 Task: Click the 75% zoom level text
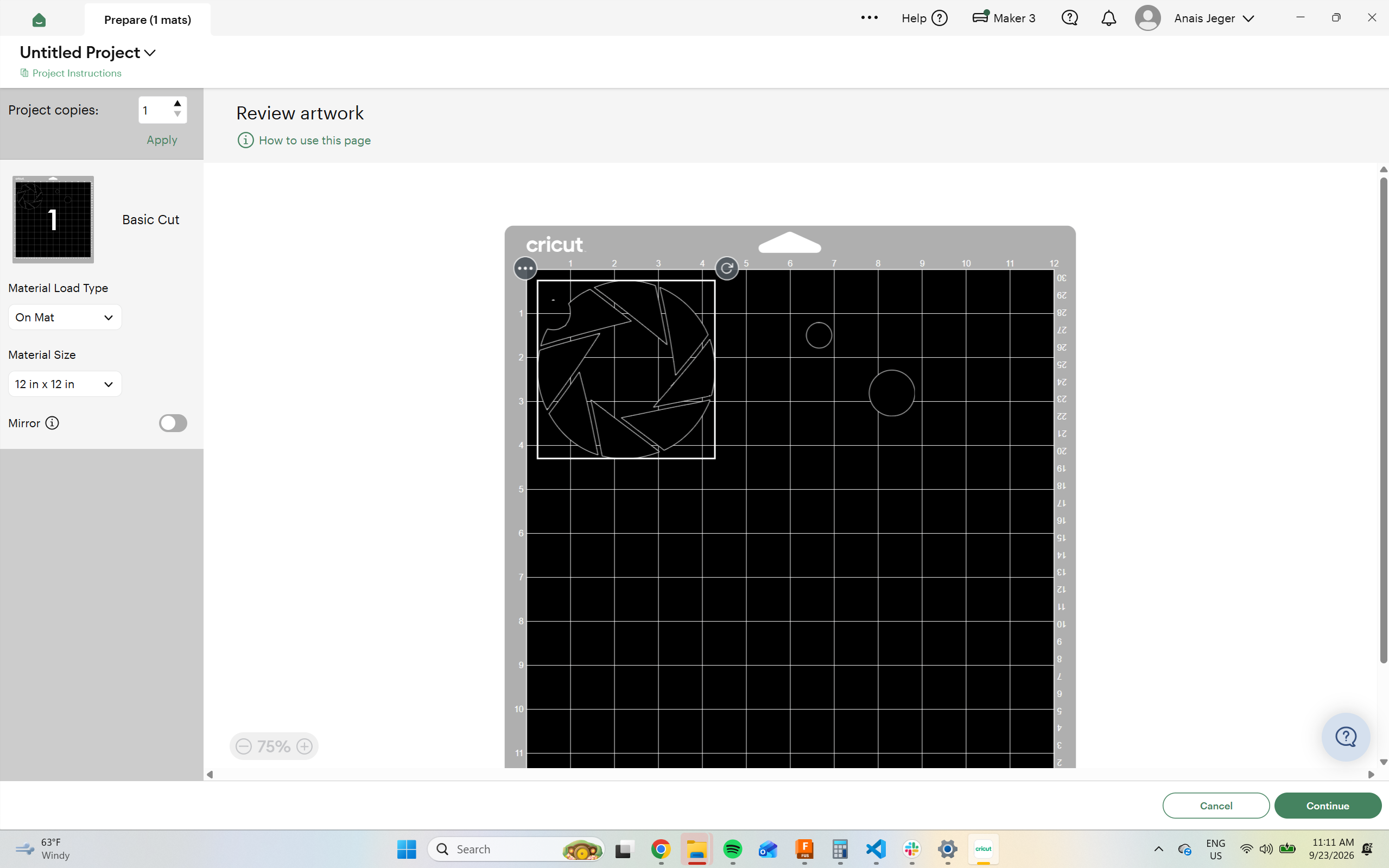pos(274,746)
